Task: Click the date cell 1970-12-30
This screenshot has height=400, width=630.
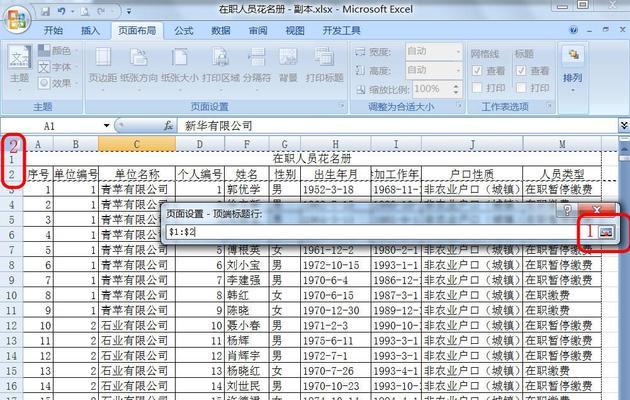Action: pyautogui.click(x=335, y=310)
